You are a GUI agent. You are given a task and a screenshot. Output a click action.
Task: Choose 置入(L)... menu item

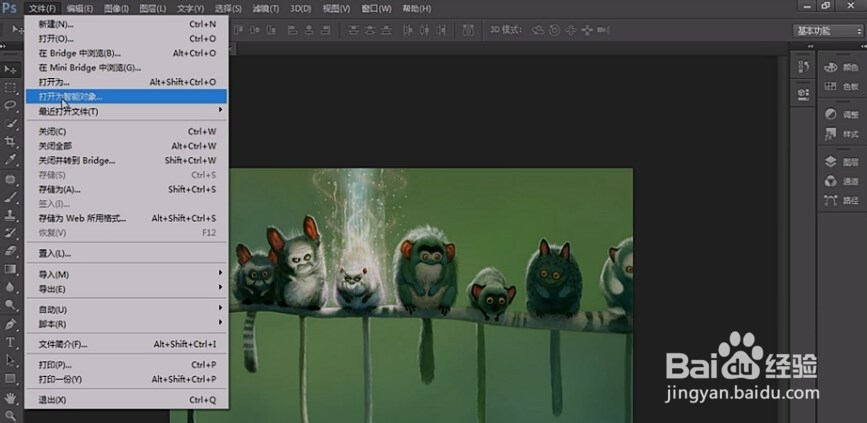pyautogui.click(x=126, y=254)
